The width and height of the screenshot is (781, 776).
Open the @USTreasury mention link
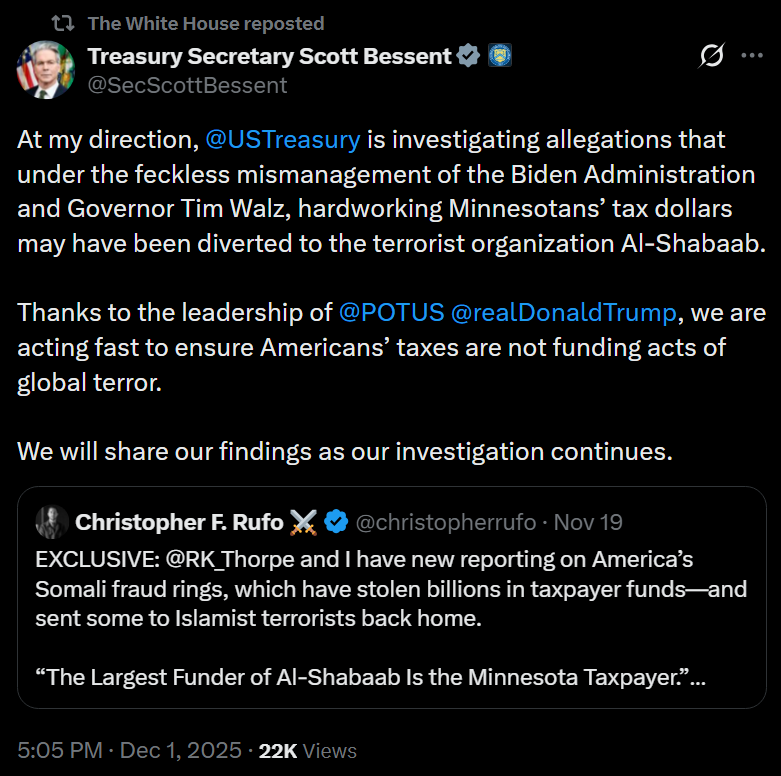click(x=282, y=139)
